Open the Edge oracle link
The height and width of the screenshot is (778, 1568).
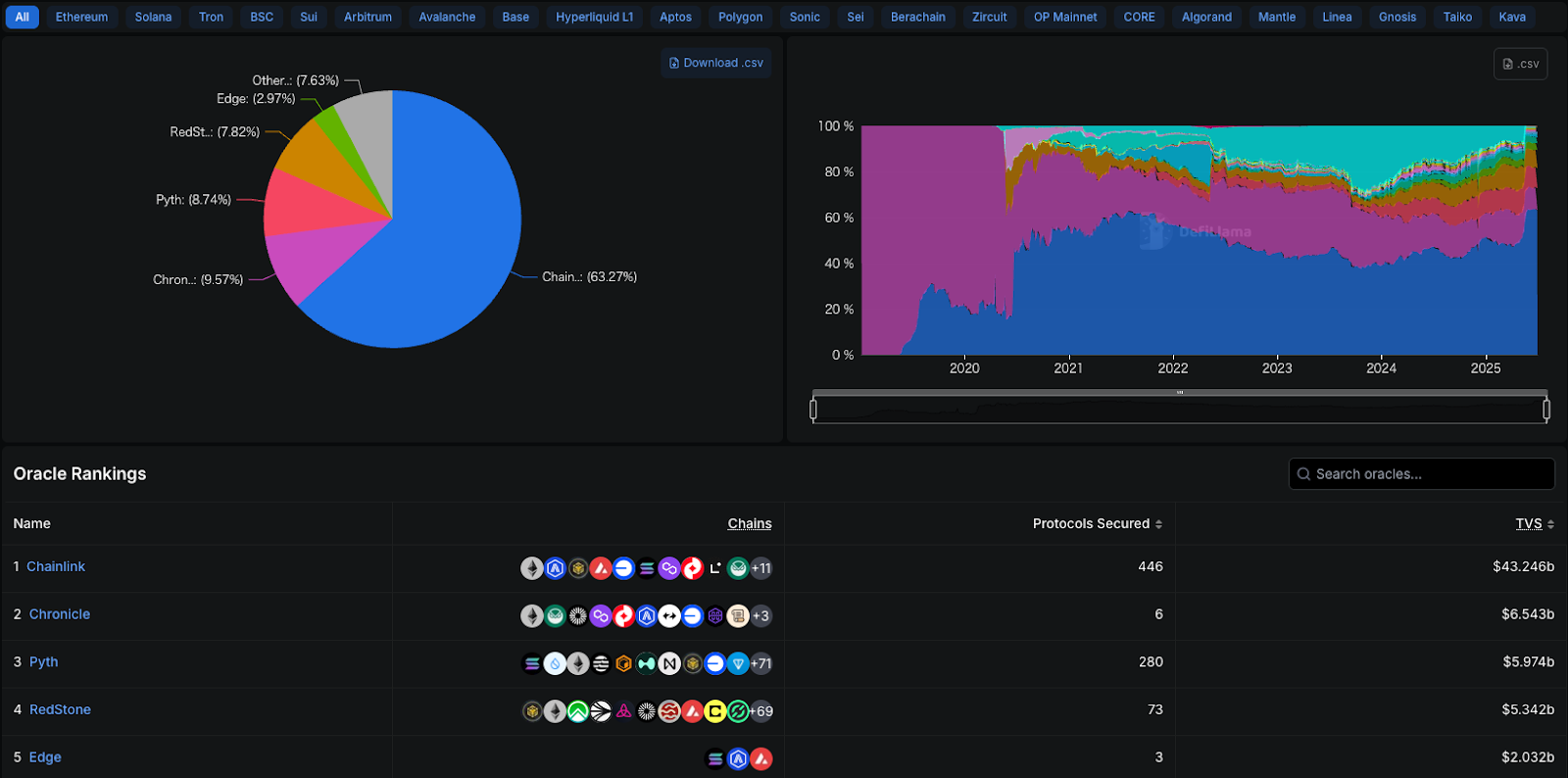[45, 757]
